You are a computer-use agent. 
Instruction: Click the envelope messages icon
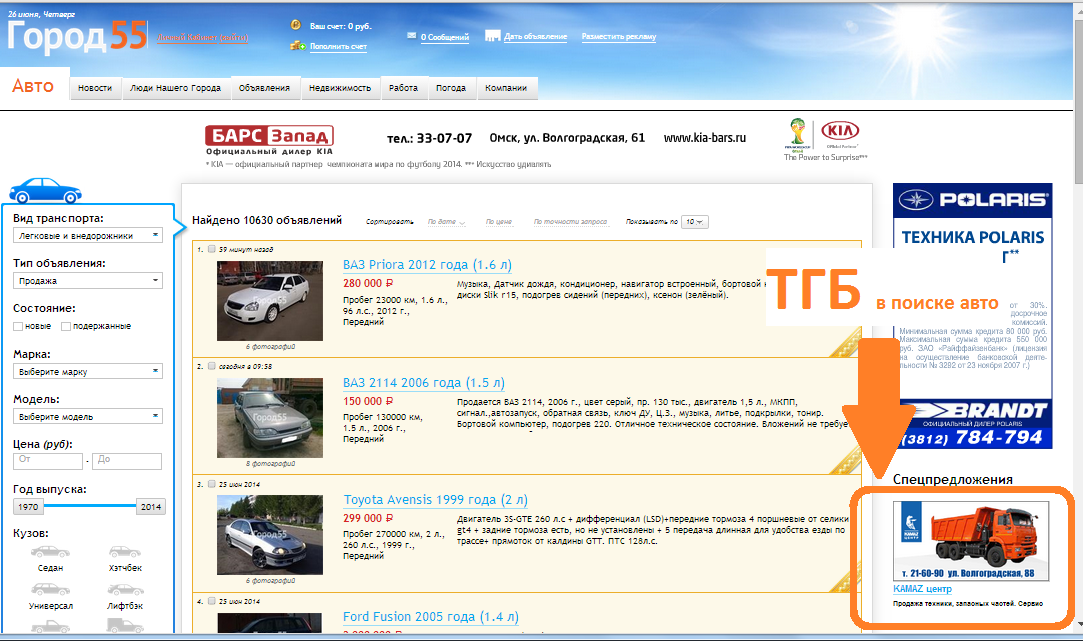pyautogui.click(x=412, y=35)
